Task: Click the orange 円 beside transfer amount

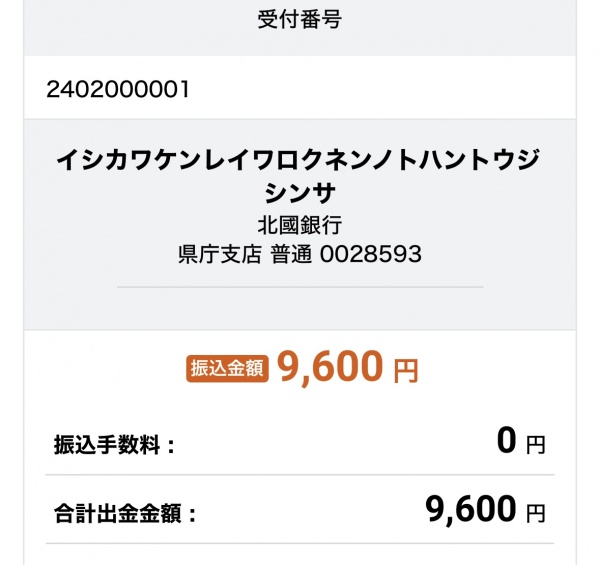Action: [x=406, y=371]
